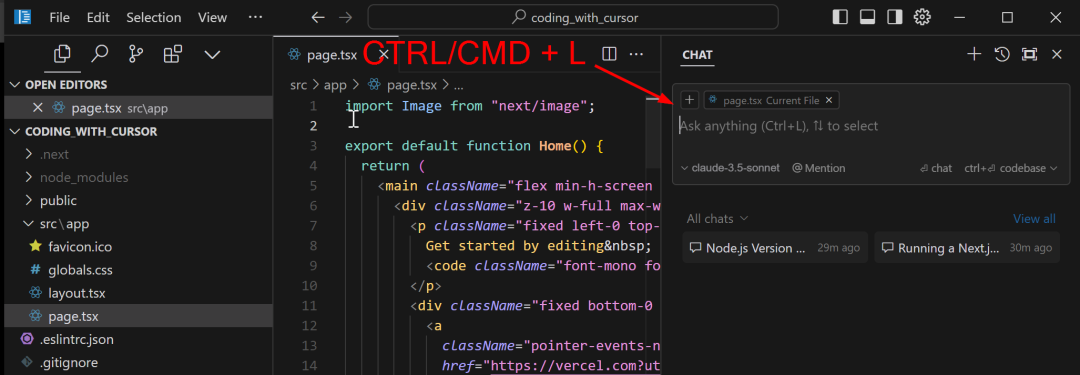Open the claude-3.5-sonnet model dropdown

tap(730, 168)
